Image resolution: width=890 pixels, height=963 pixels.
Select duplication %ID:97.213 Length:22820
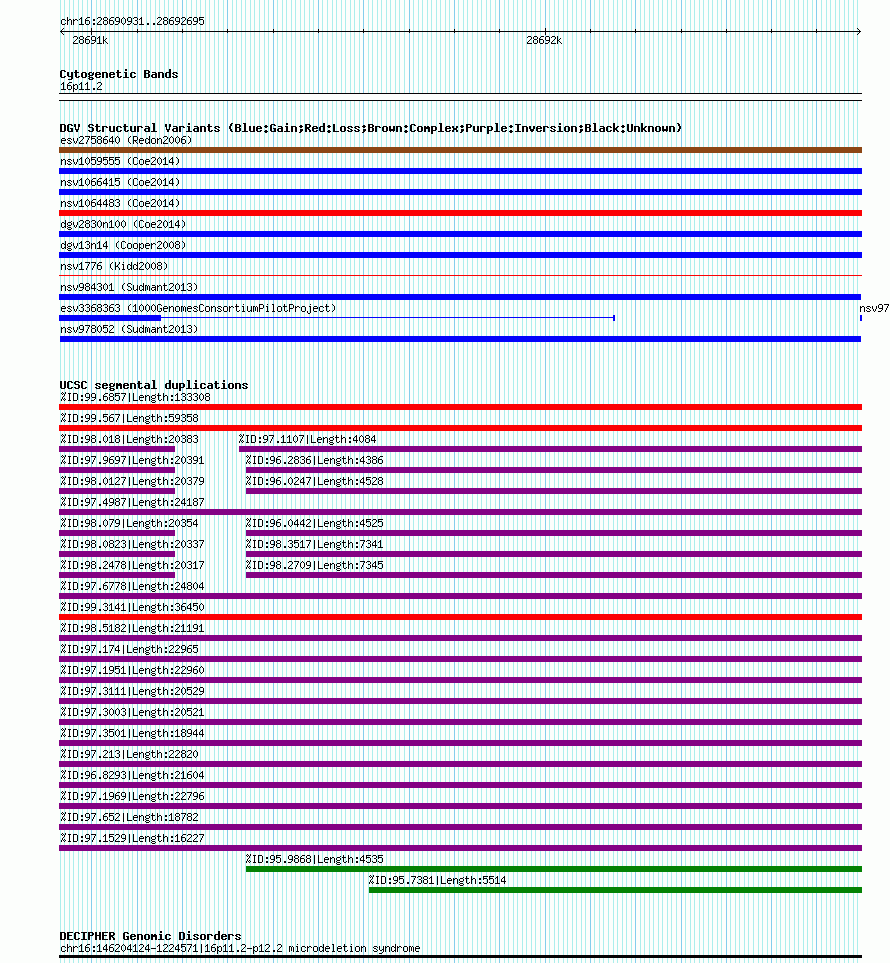coord(129,754)
